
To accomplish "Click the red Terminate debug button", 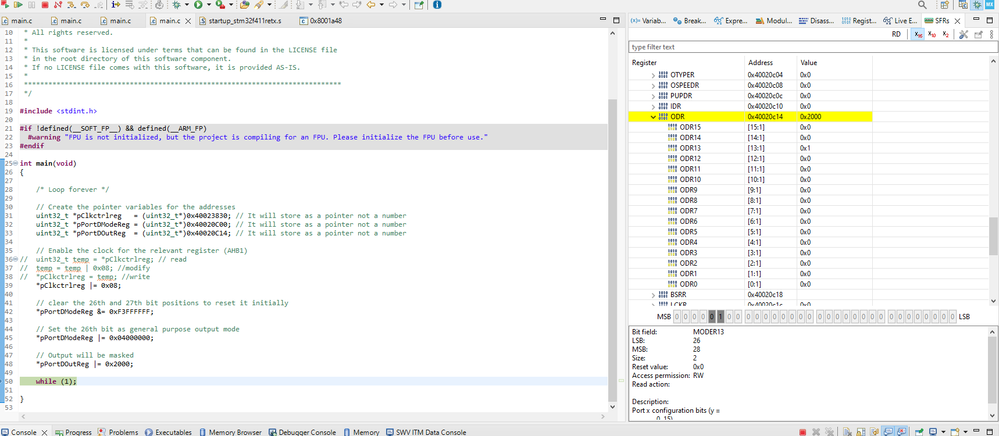I will [x=44, y=5].
